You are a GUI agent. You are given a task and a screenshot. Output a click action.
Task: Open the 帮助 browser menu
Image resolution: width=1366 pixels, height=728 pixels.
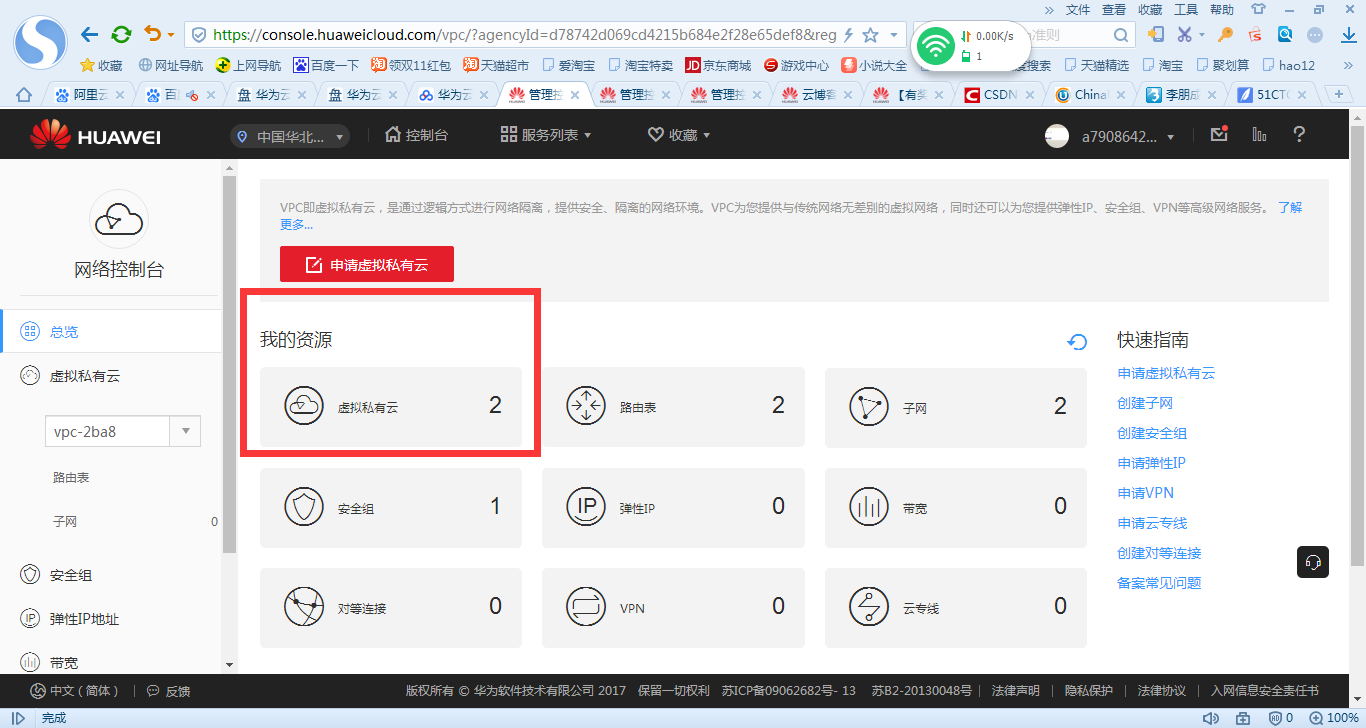click(1222, 9)
